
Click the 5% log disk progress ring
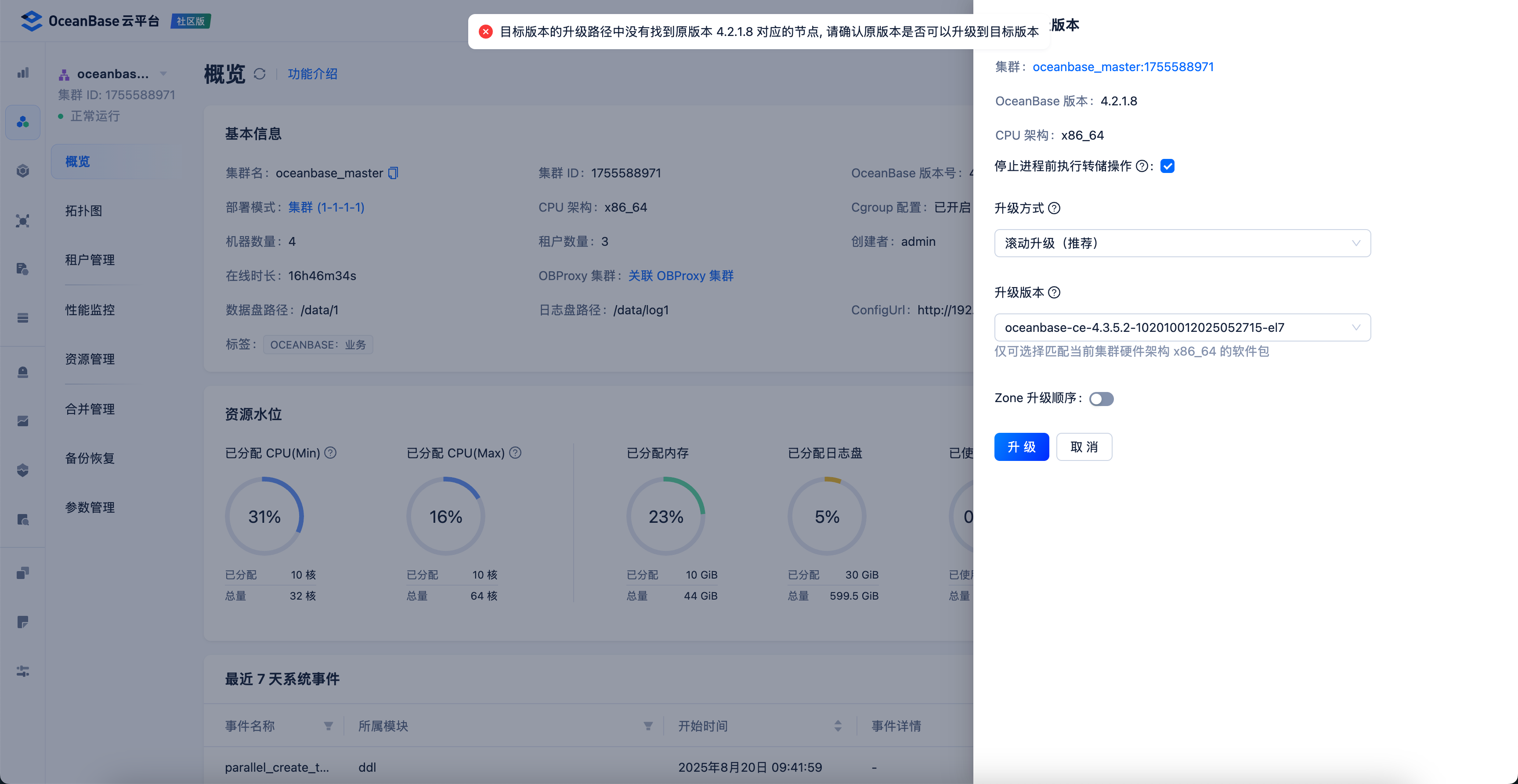coord(827,516)
